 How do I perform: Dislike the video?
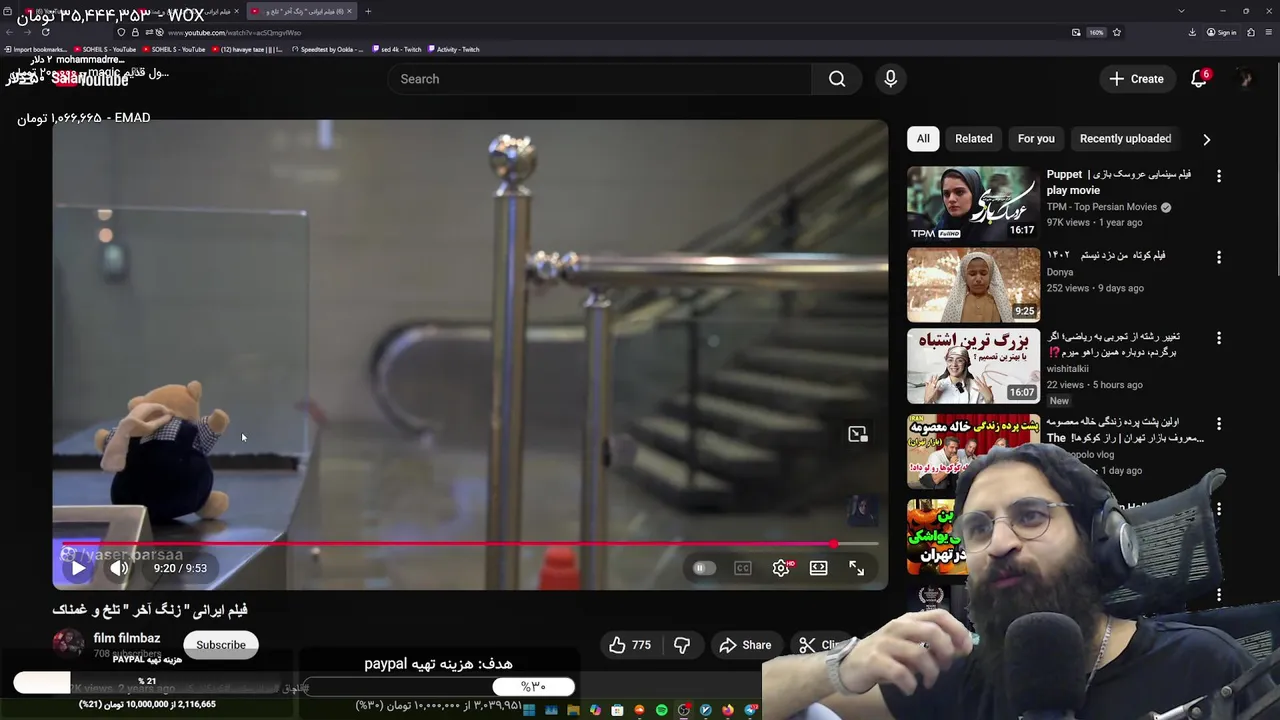(681, 645)
